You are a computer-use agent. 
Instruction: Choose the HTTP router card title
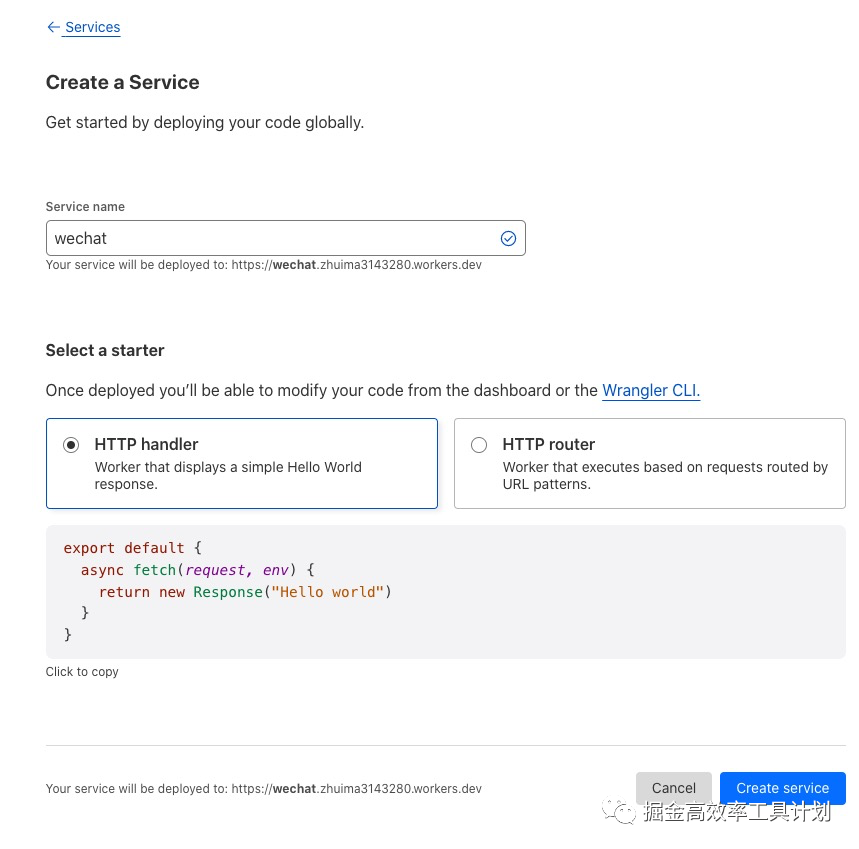pos(548,444)
